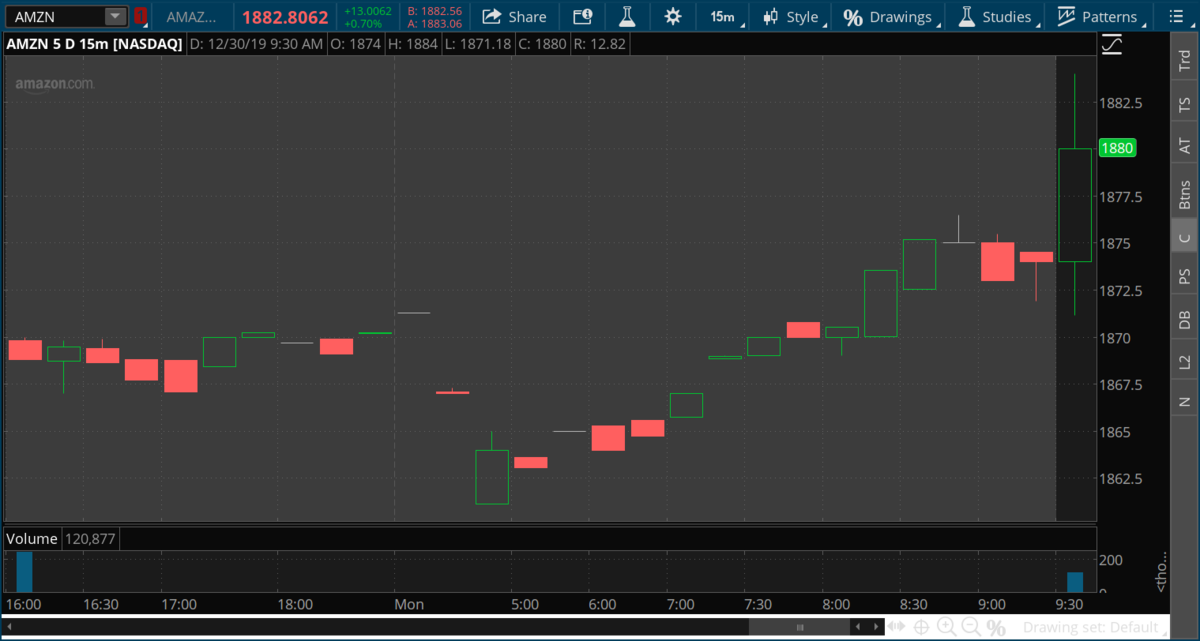The image size is (1200, 641).
Task: Select the PS sidebar tab
Action: pos(1185,275)
